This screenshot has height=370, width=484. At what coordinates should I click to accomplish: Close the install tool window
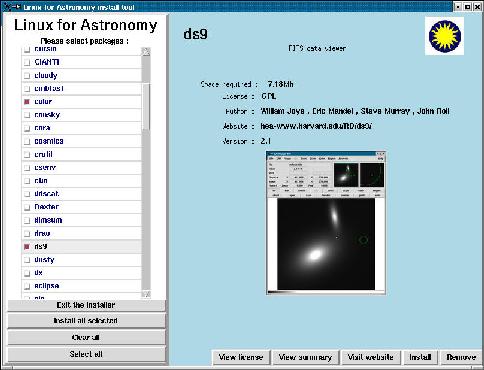coord(477,7)
